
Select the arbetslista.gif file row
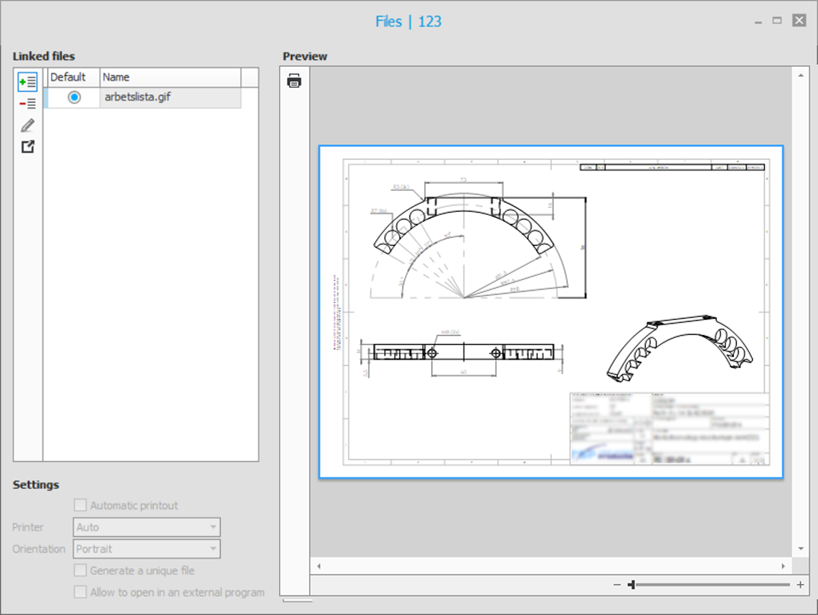click(170, 98)
